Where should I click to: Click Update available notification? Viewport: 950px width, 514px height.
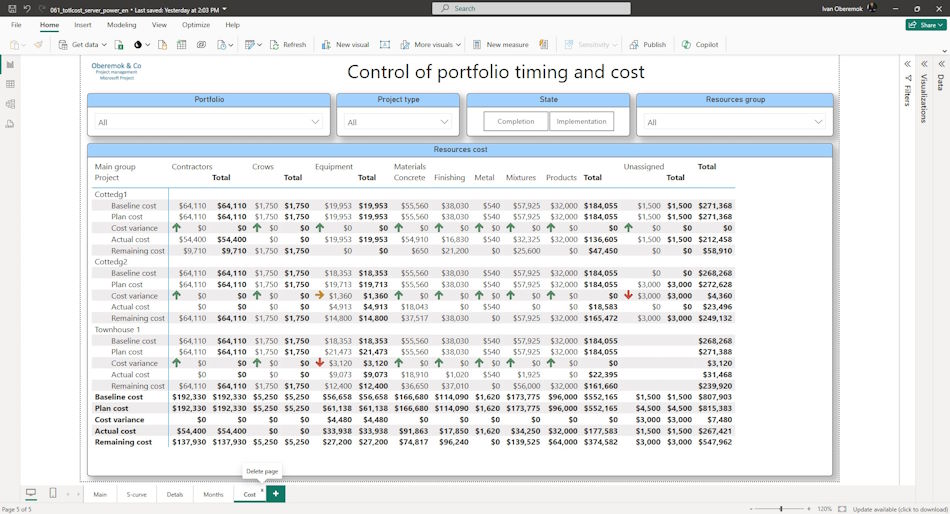(899, 509)
